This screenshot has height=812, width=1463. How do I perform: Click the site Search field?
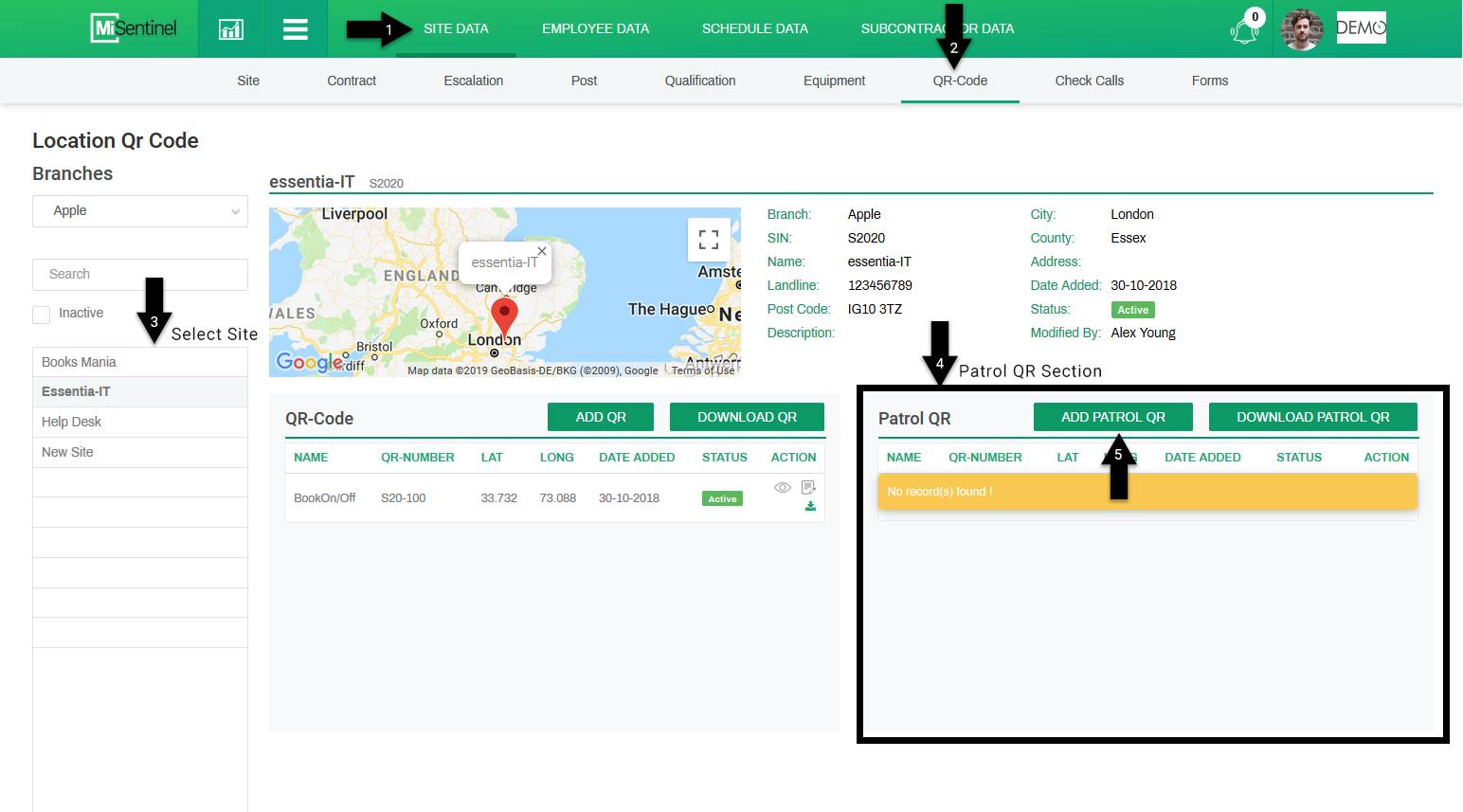[140, 275]
